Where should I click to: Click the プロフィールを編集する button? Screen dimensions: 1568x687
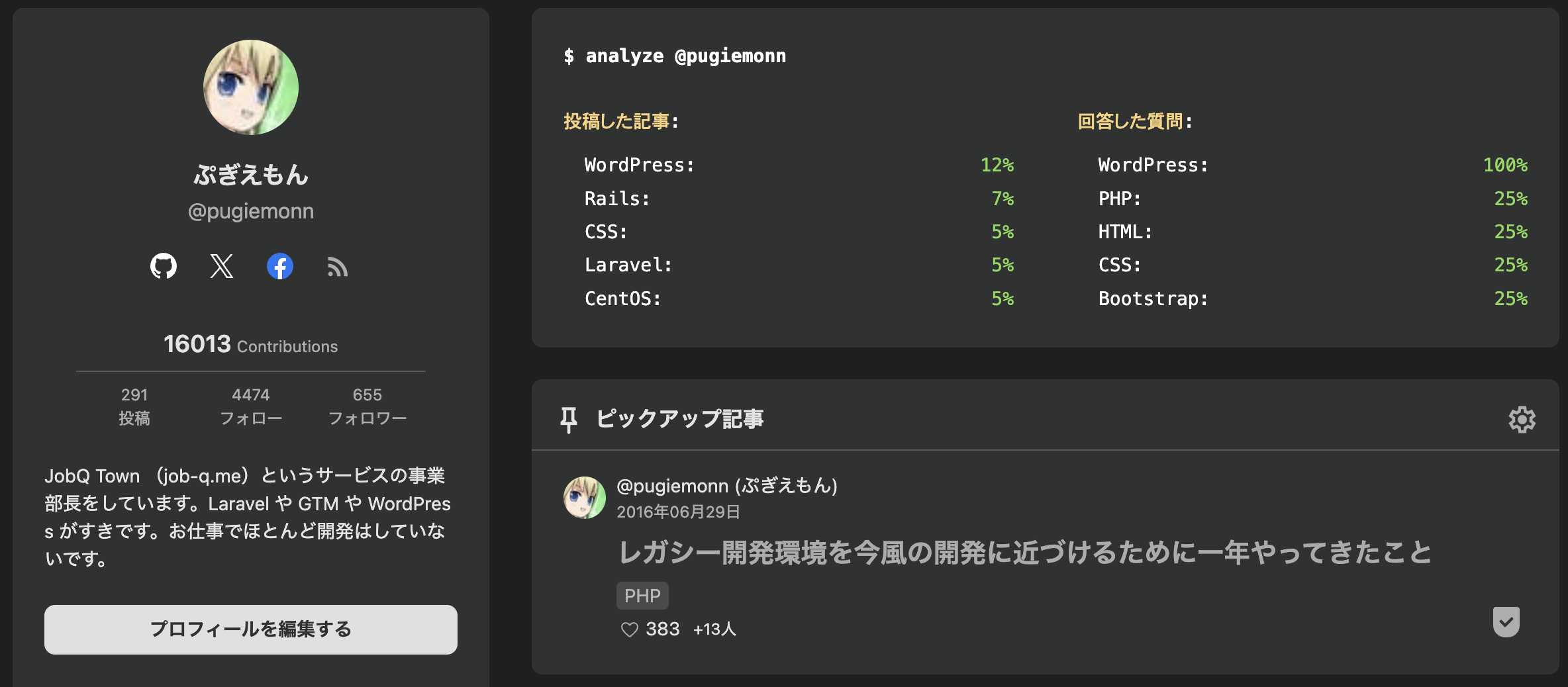pyautogui.click(x=250, y=629)
